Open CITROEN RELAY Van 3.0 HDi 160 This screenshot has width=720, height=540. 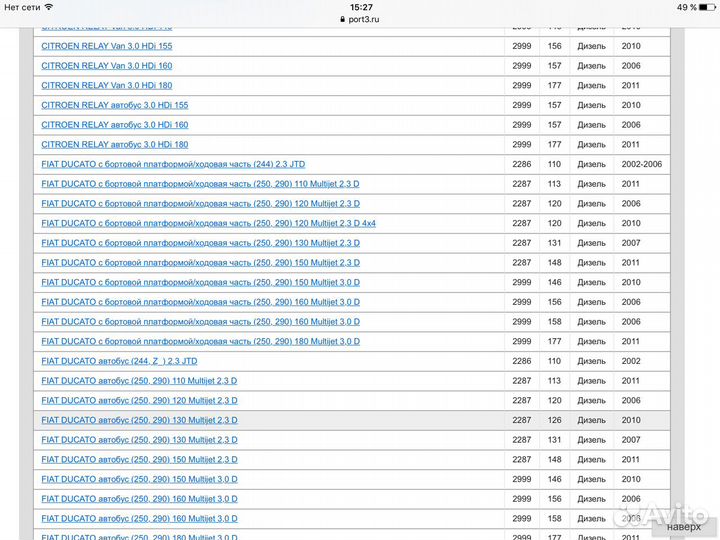106,66
